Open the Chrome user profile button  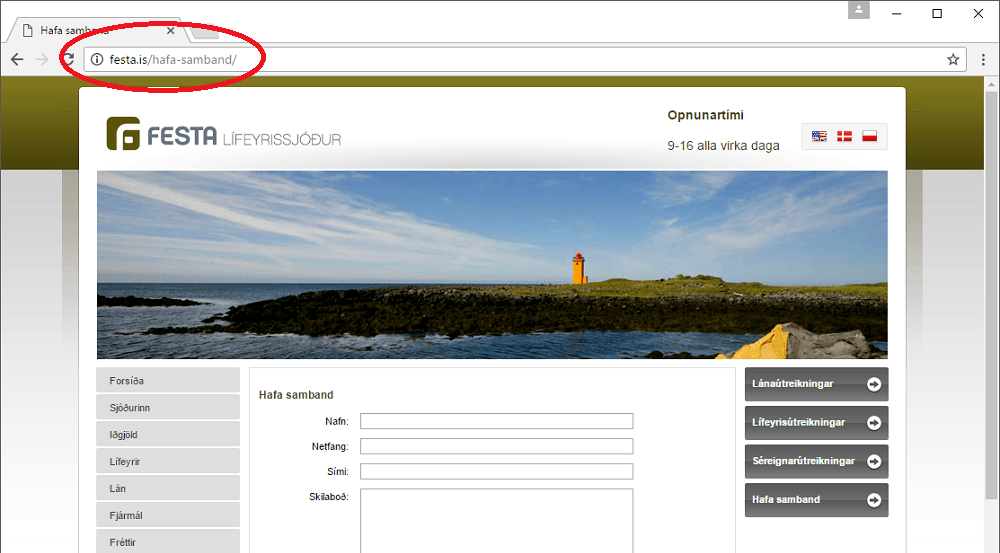858,10
